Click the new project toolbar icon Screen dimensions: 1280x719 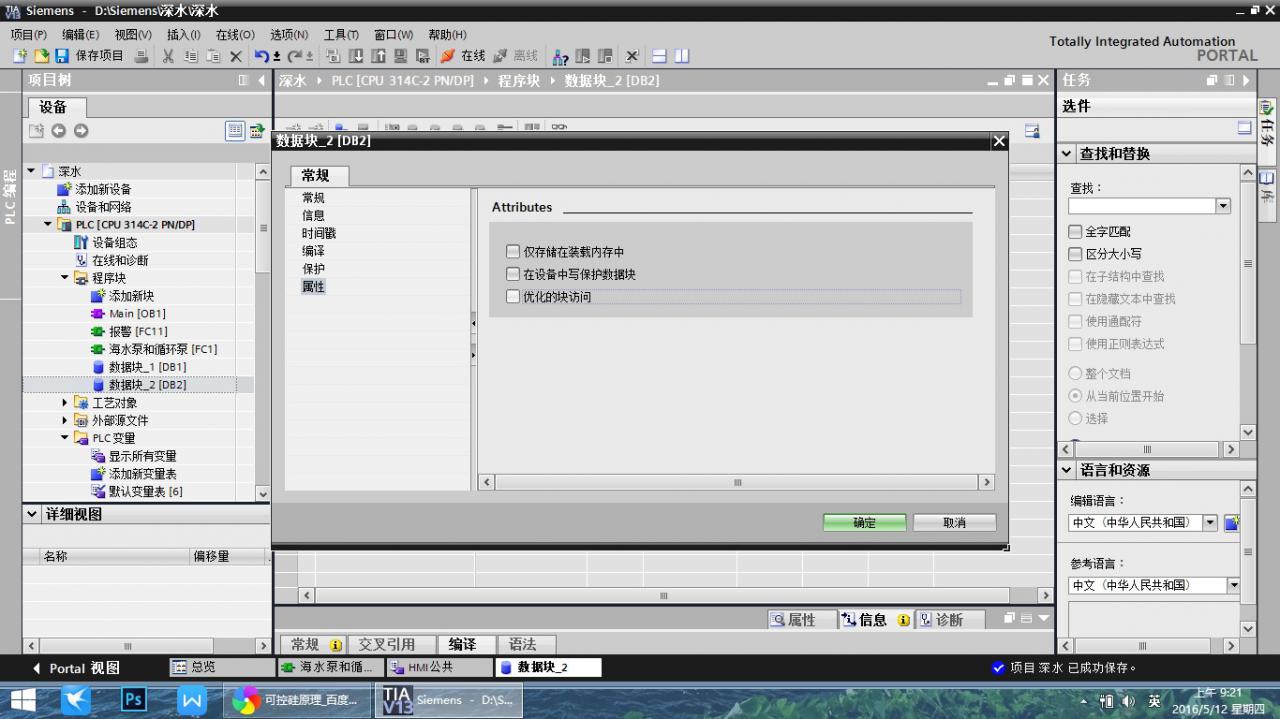[x=19, y=56]
